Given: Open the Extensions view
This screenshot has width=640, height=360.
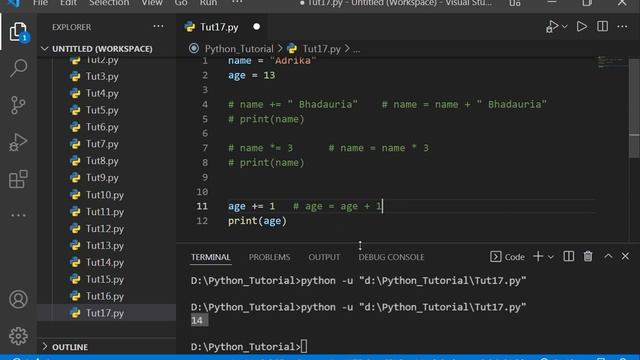Looking at the screenshot, I should [x=18, y=179].
